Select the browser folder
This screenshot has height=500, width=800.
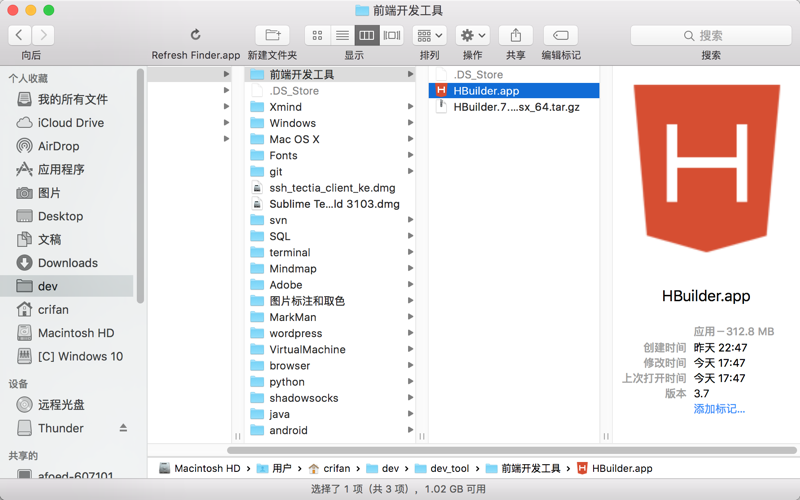coord(330,365)
